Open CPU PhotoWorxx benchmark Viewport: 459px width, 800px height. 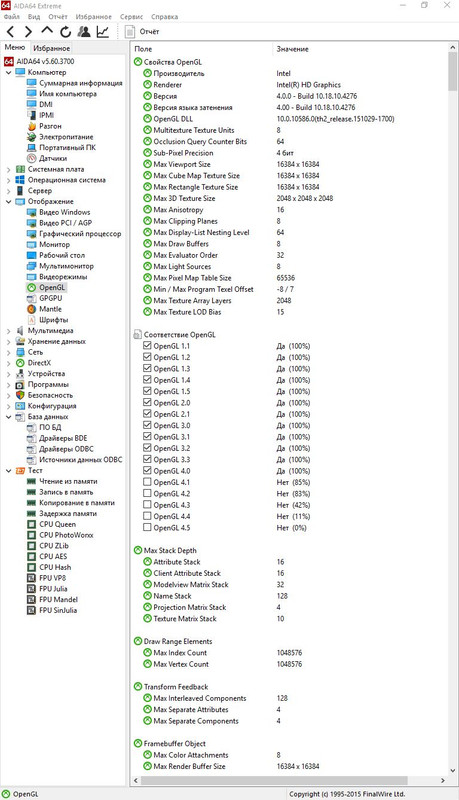click(x=66, y=535)
